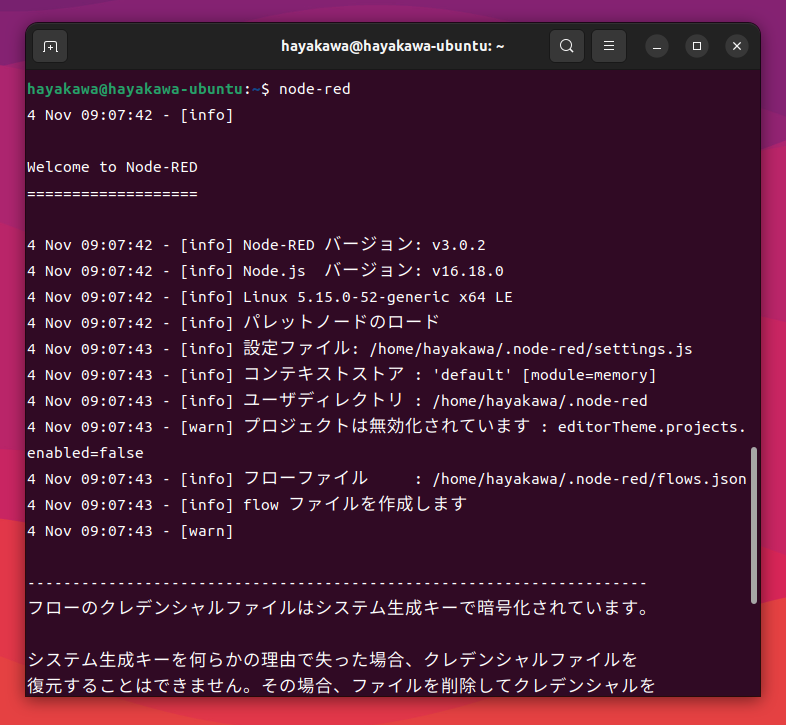Image resolution: width=786 pixels, height=725 pixels.
Task: Click the green prompt hayakawa@hayakawa-ubuntu
Action: (135, 89)
